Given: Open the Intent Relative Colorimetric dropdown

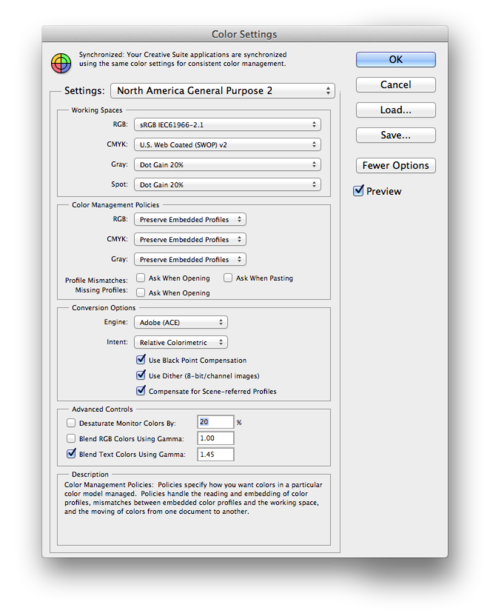Looking at the screenshot, I should [x=181, y=342].
